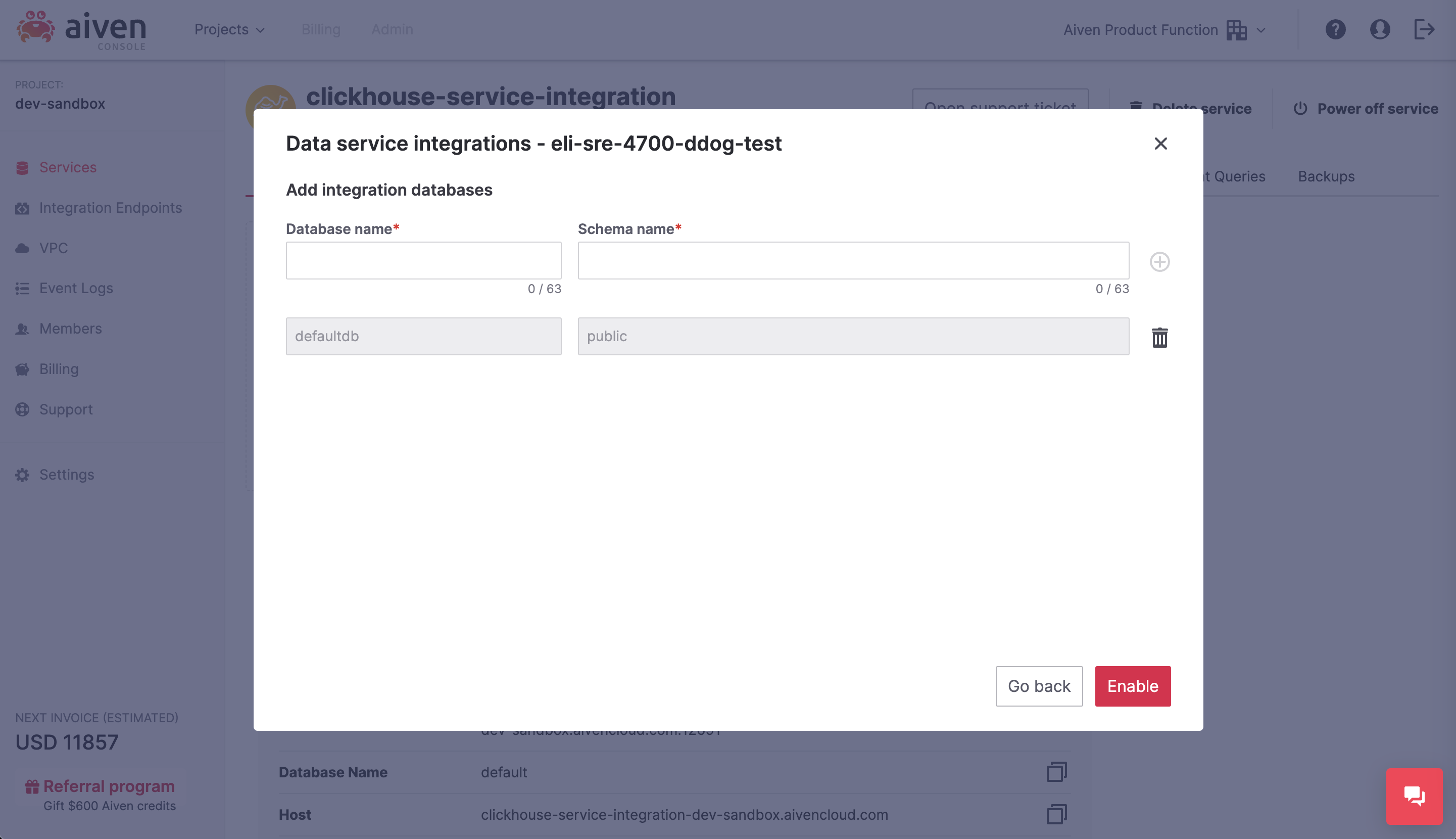1456x839 pixels.
Task: Click the Settings gear icon
Action: [22, 475]
